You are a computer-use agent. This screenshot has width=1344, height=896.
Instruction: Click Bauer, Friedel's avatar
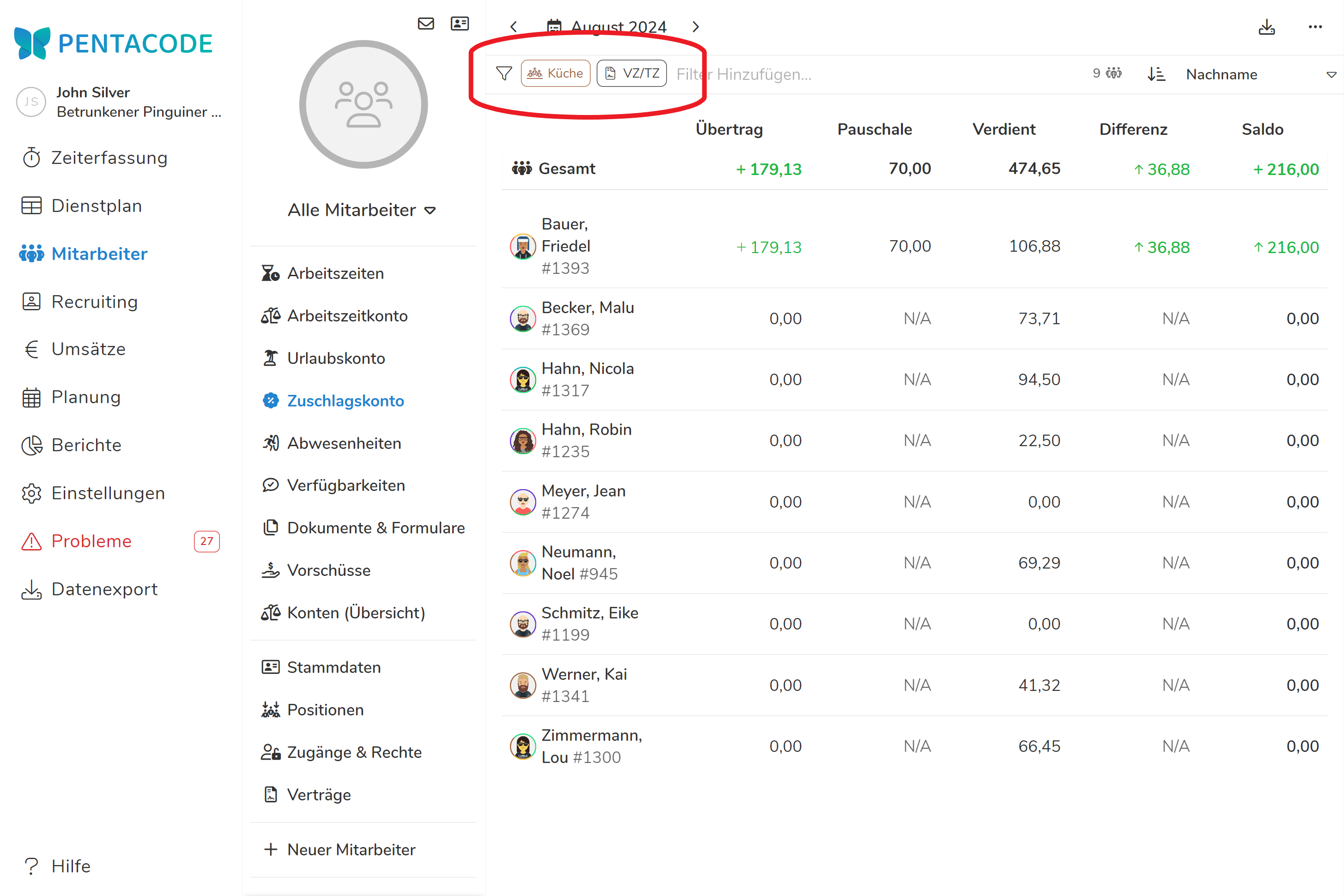tap(522, 246)
